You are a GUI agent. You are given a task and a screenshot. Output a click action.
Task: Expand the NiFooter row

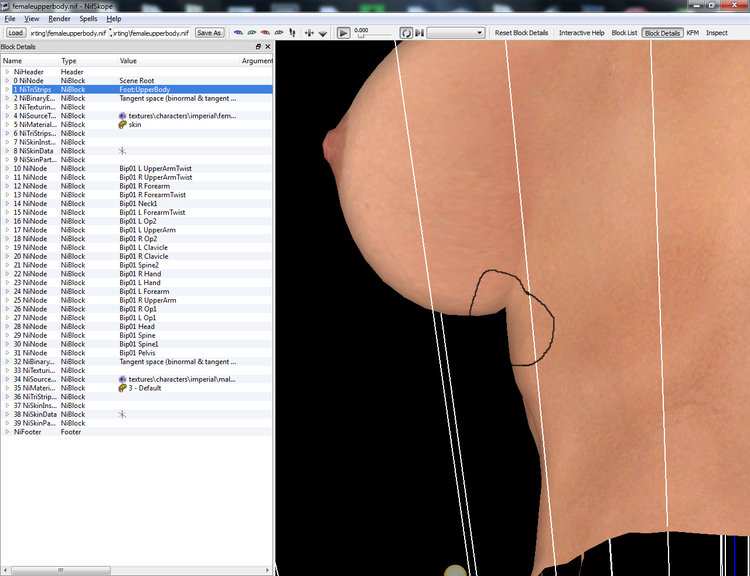[7, 432]
